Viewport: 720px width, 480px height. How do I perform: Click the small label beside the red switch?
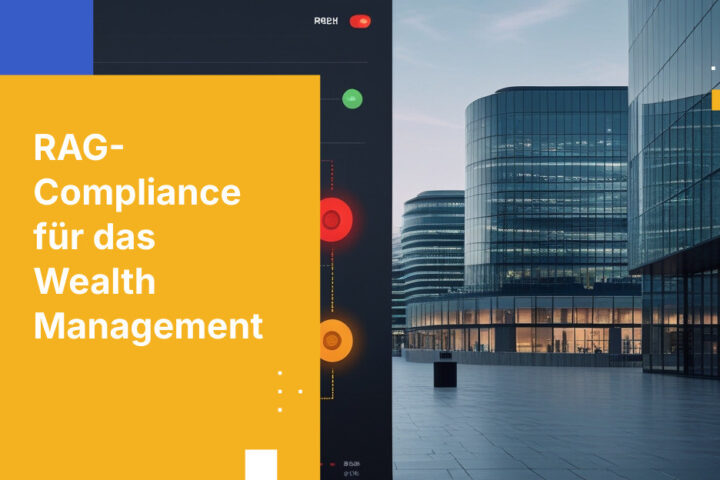pyautogui.click(x=325, y=21)
